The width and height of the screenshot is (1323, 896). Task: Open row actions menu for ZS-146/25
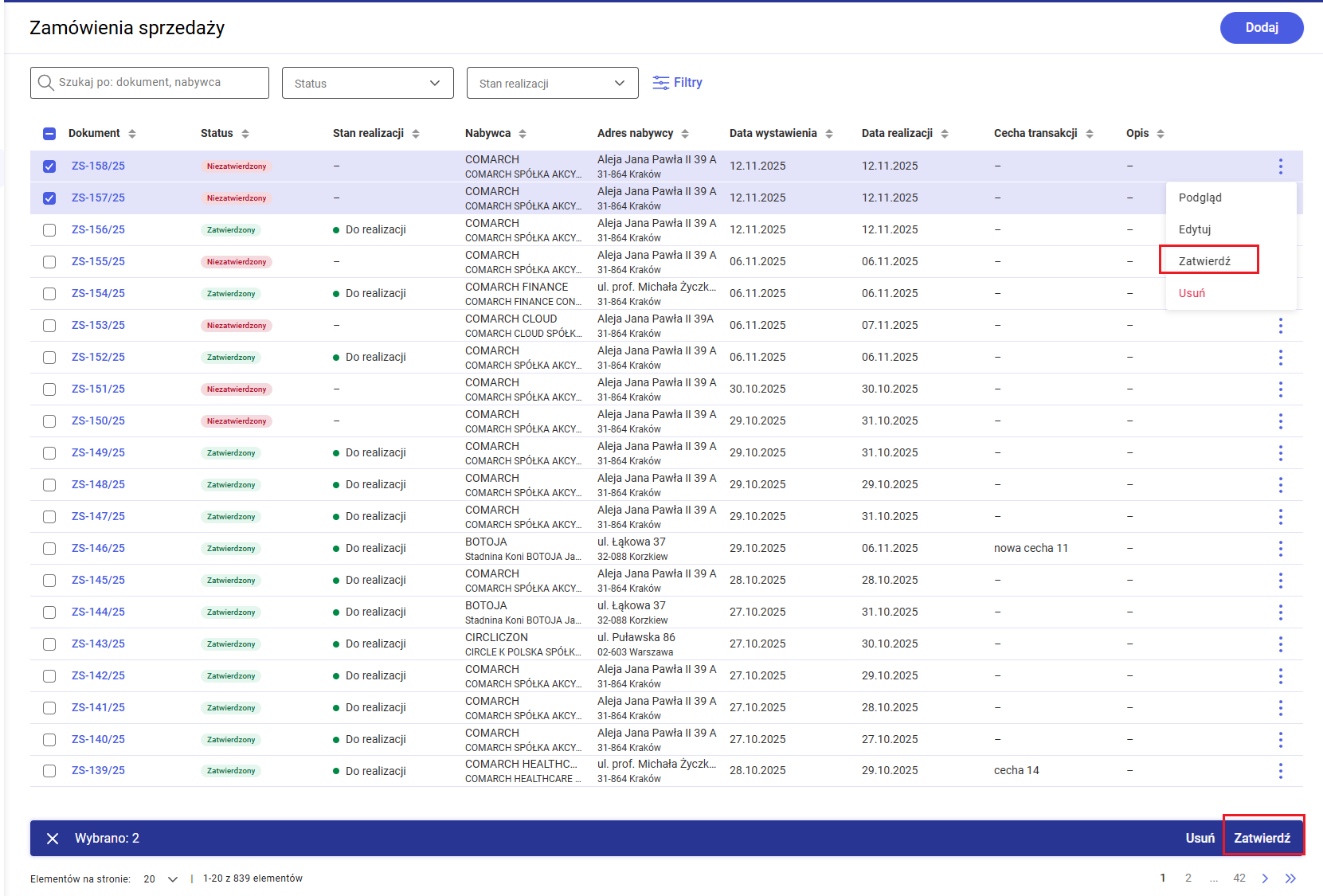[1280, 549]
